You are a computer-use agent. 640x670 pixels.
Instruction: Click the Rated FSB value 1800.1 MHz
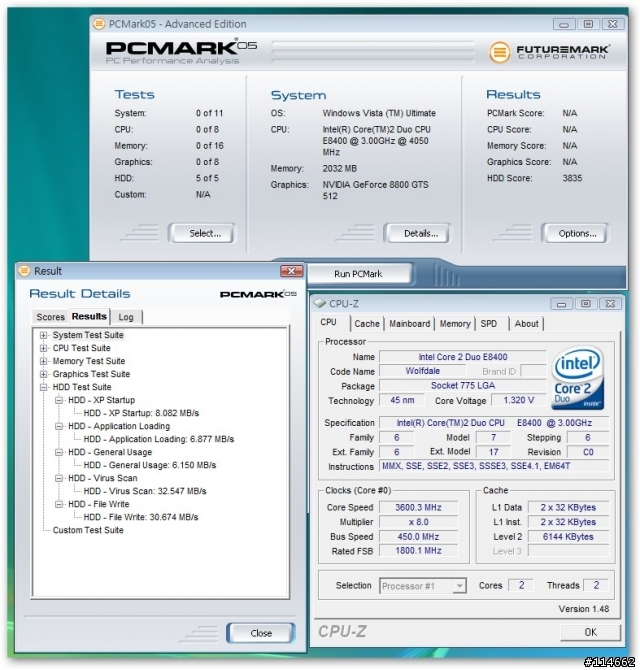coord(418,550)
